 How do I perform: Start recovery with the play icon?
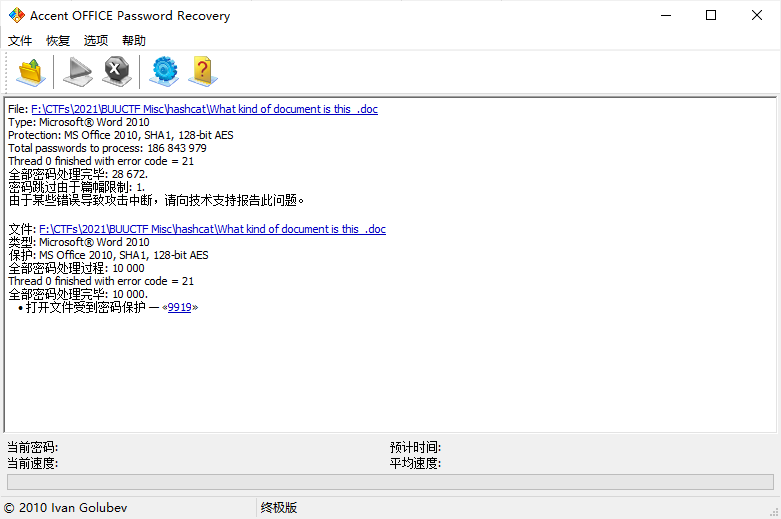[77, 71]
